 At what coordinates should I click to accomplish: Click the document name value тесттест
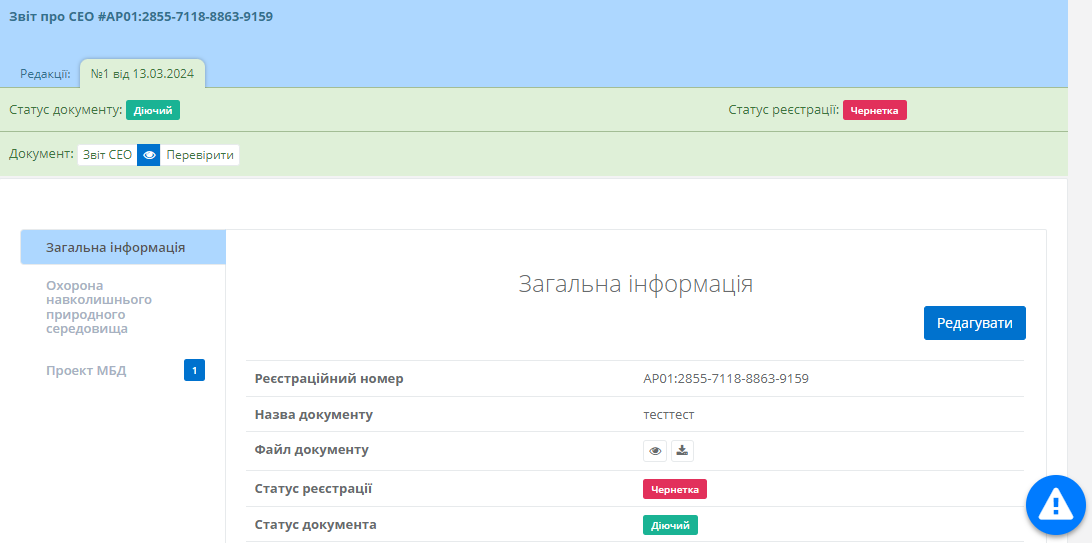668,414
